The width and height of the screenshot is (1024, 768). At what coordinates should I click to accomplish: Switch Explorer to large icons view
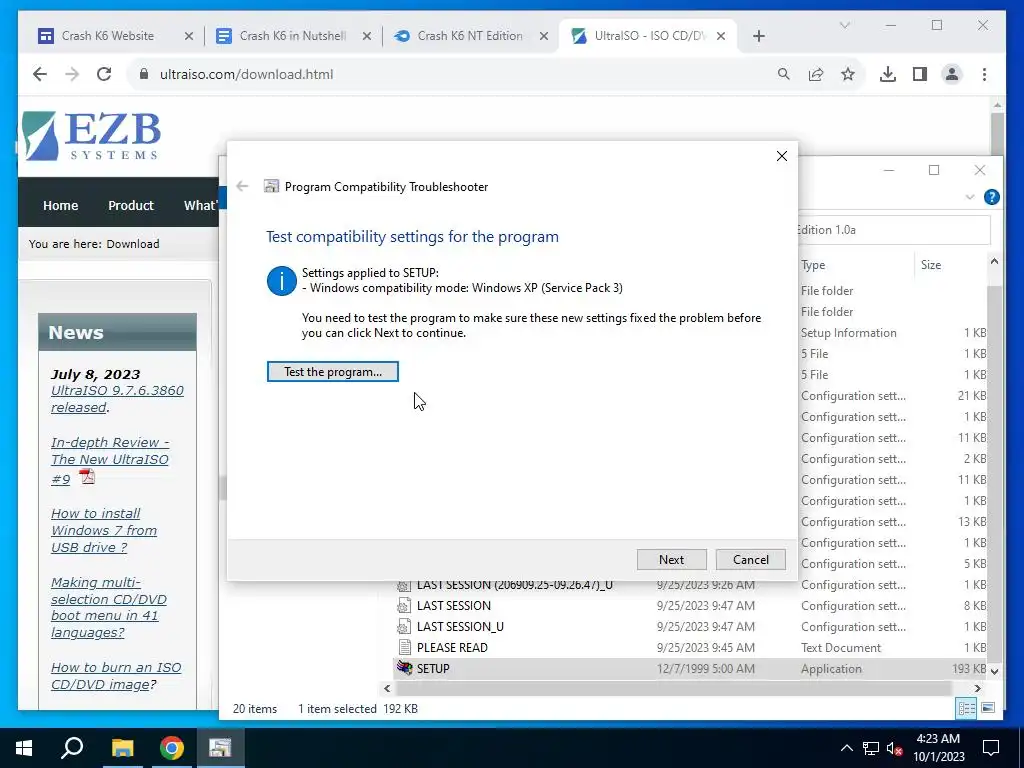click(x=988, y=709)
